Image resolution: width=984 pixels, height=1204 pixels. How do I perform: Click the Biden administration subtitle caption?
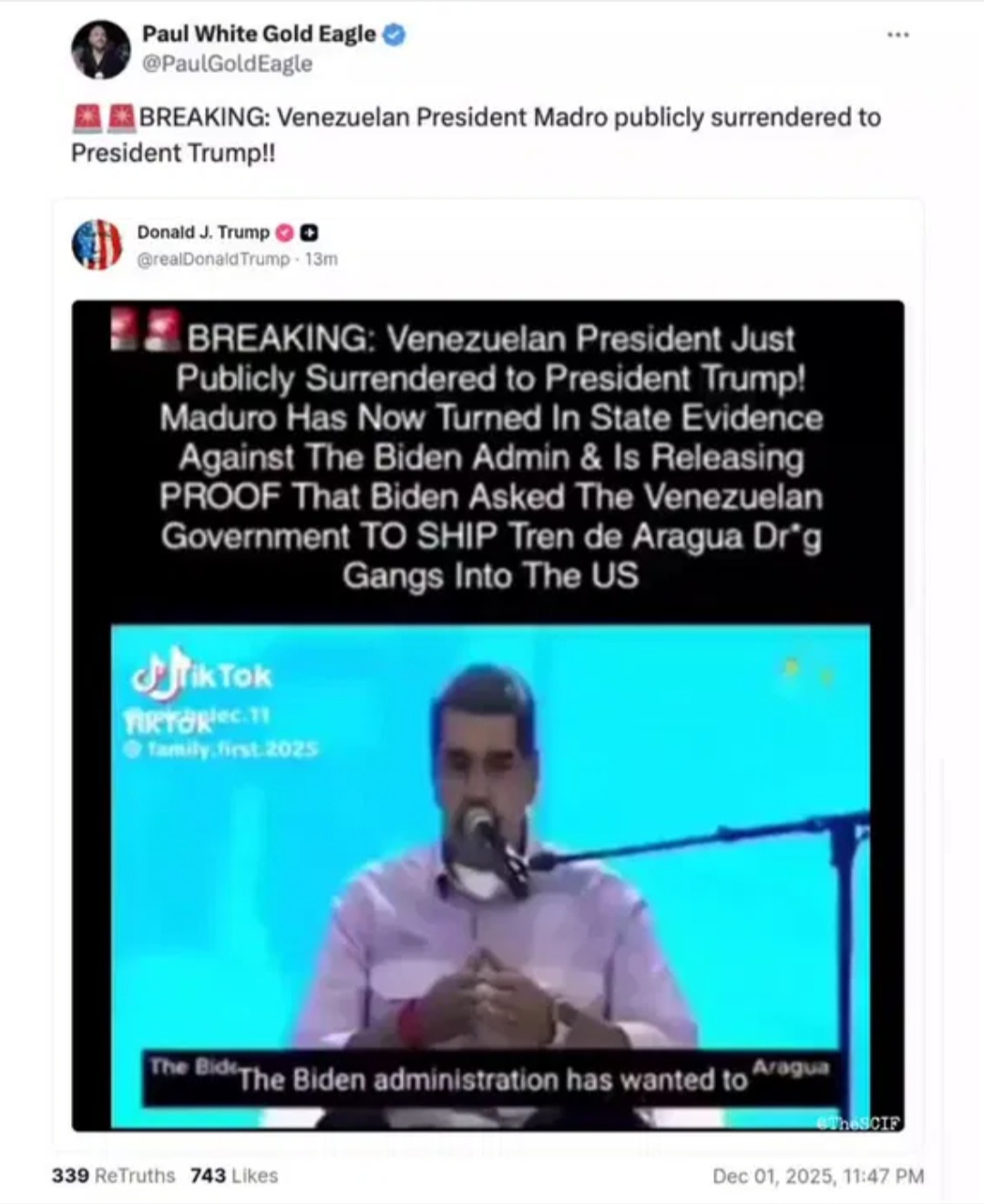tap(492, 1079)
